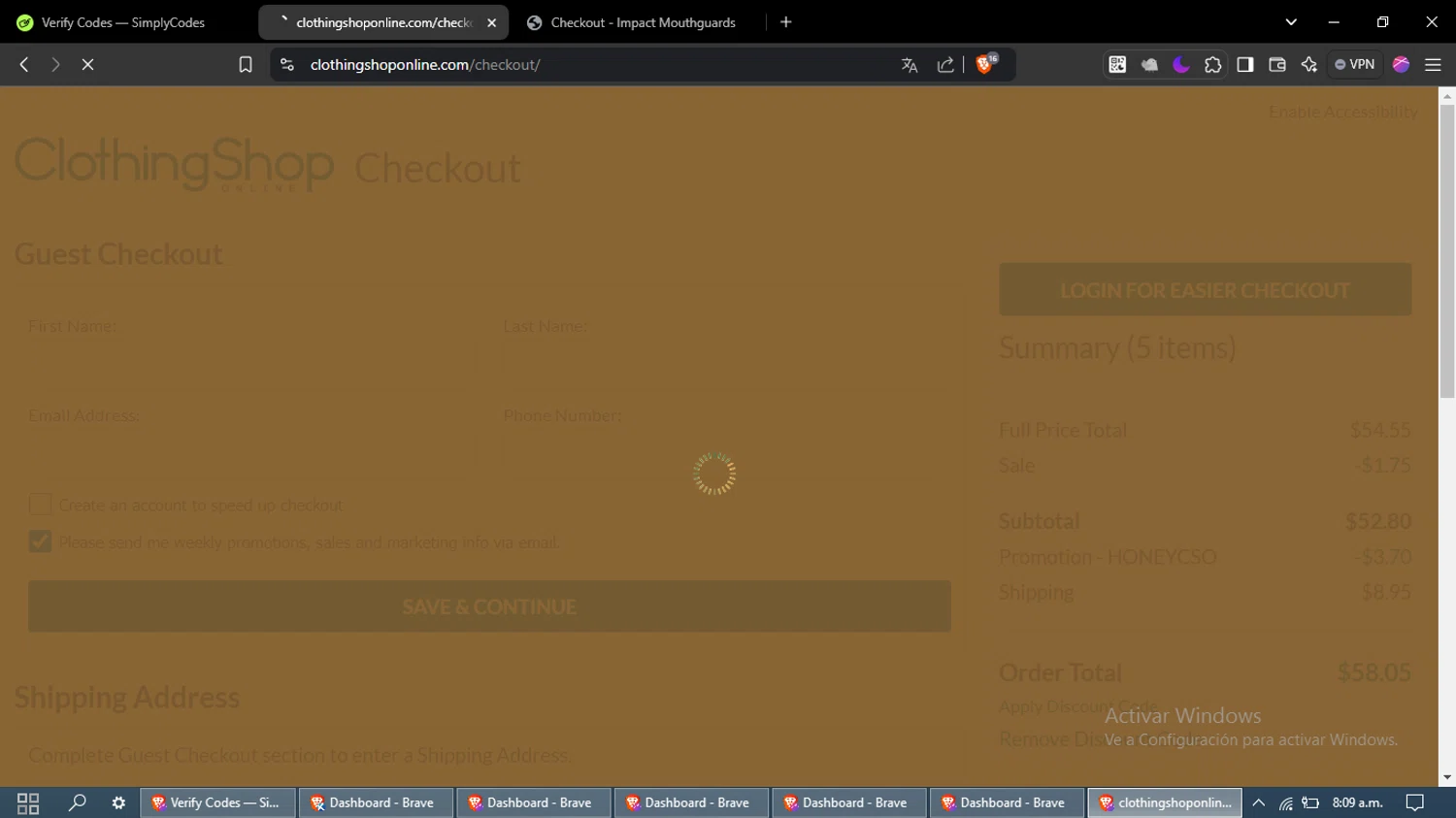Share this page via share icon
Screen dimensions: 1456x818
pos(945,65)
